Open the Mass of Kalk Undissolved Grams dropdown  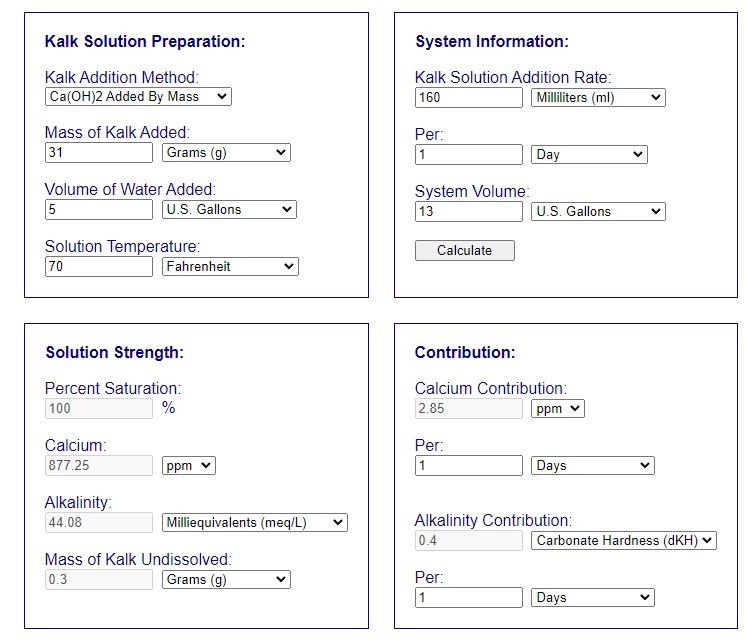[x=226, y=580]
